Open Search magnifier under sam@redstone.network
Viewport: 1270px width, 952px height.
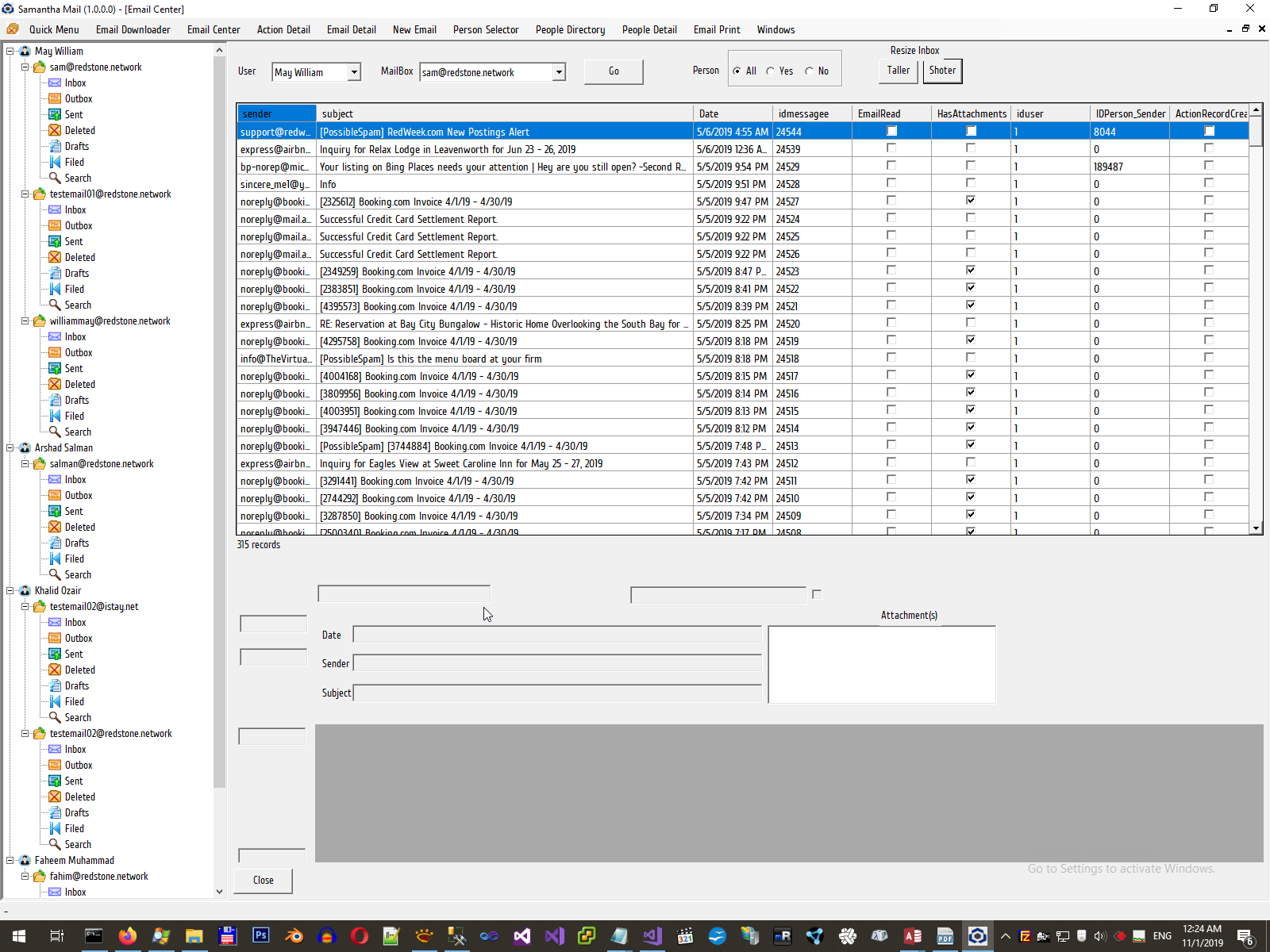[x=55, y=178]
